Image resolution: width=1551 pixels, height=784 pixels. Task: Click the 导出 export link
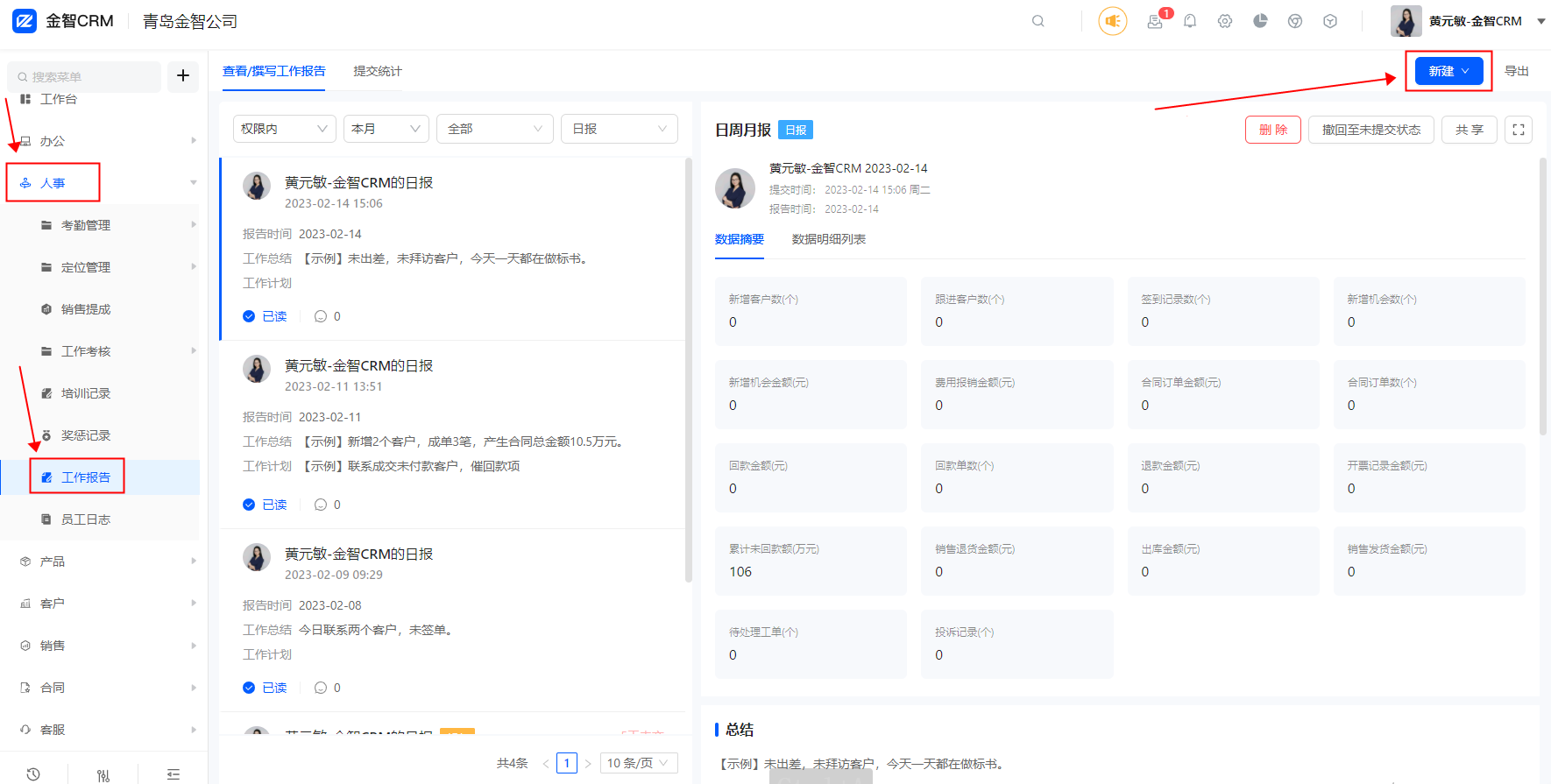point(1517,71)
